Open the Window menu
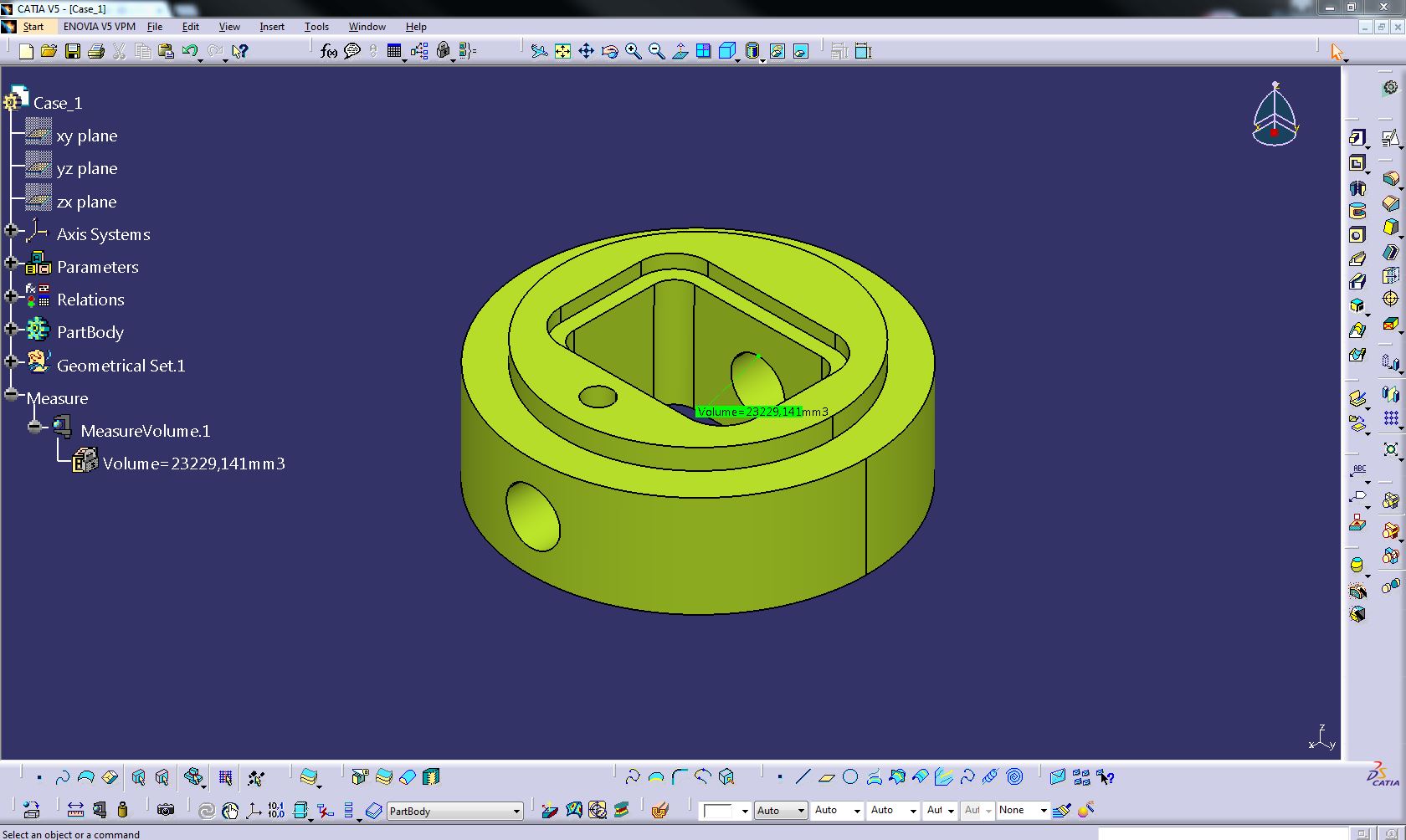The image size is (1406, 840). coord(367,27)
